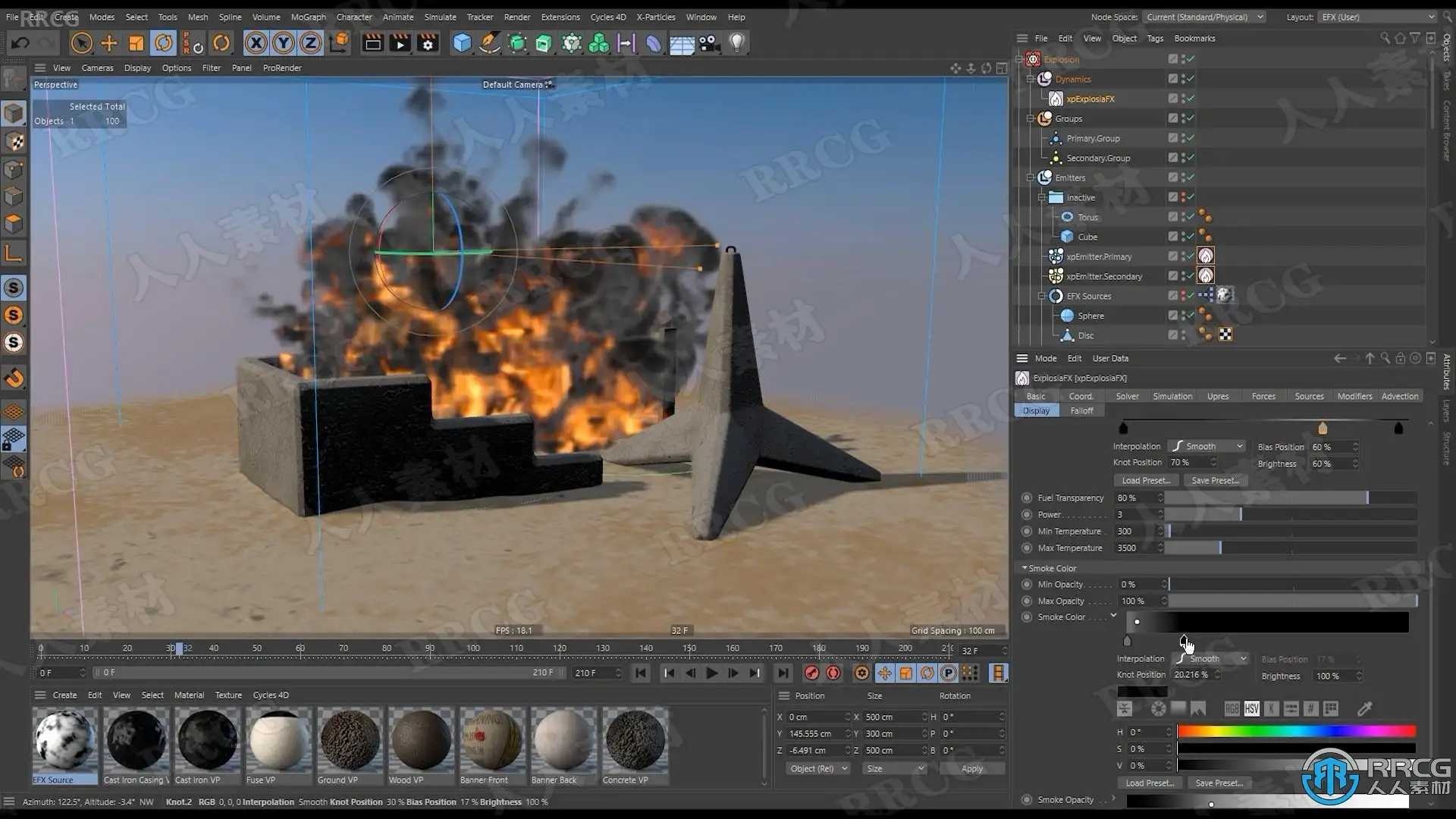Select the Move tool in top toolbar
The image size is (1456, 819).
109,43
